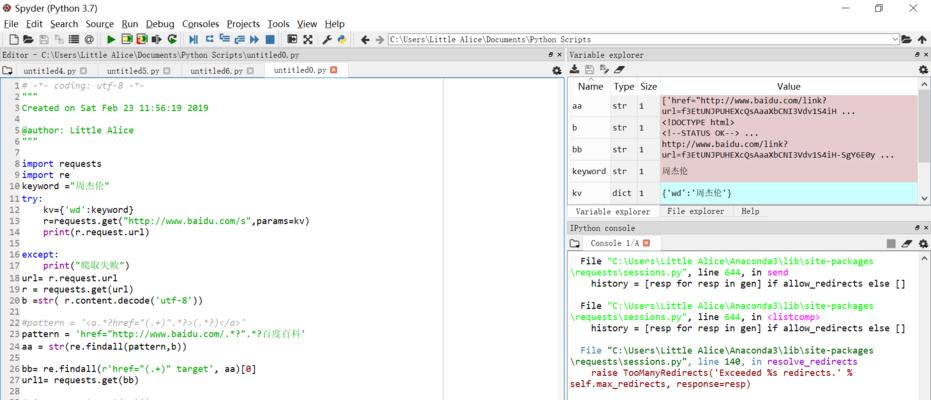This screenshot has width=931, height=400.
Task: Import data in Variable explorer
Action: click(x=574, y=69)
